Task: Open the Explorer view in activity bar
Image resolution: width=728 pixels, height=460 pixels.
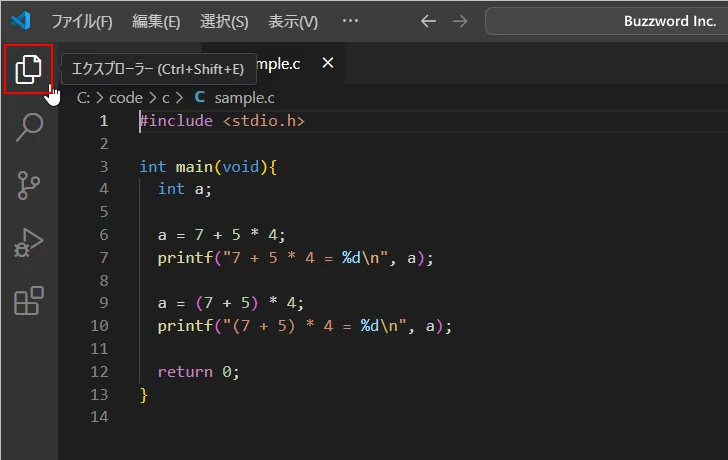Action: (x=28, y=70)
